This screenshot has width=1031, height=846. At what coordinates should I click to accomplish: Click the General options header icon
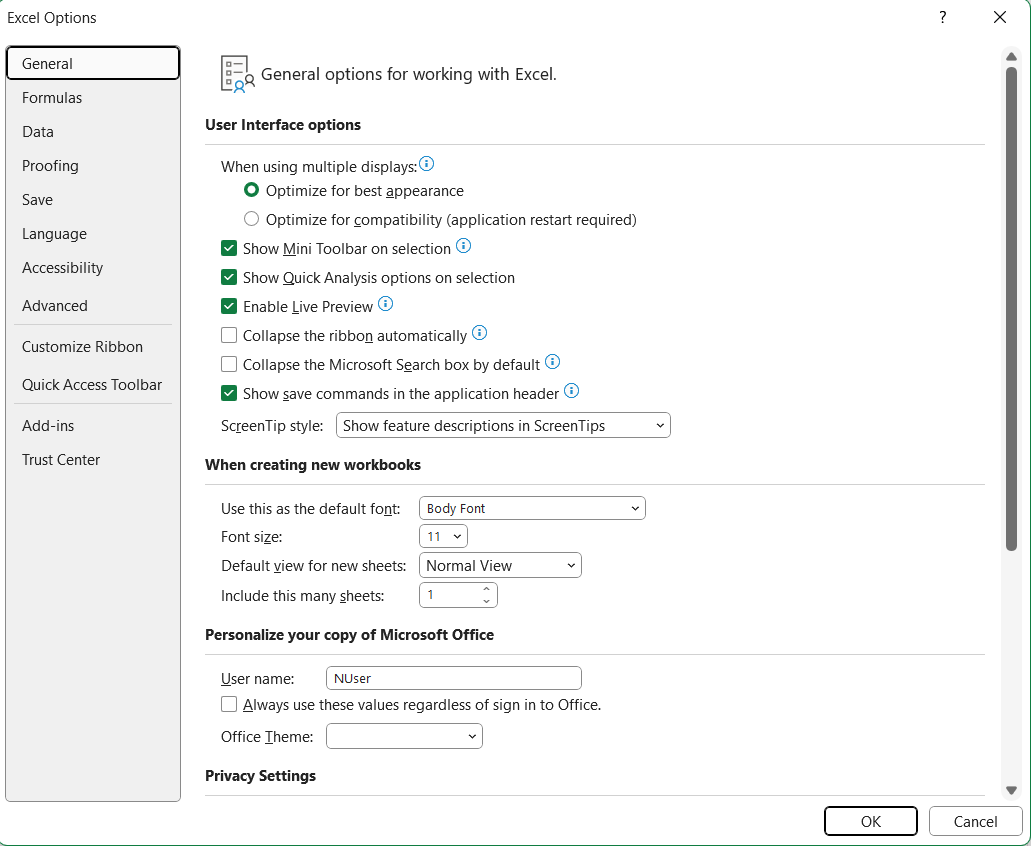236,73
